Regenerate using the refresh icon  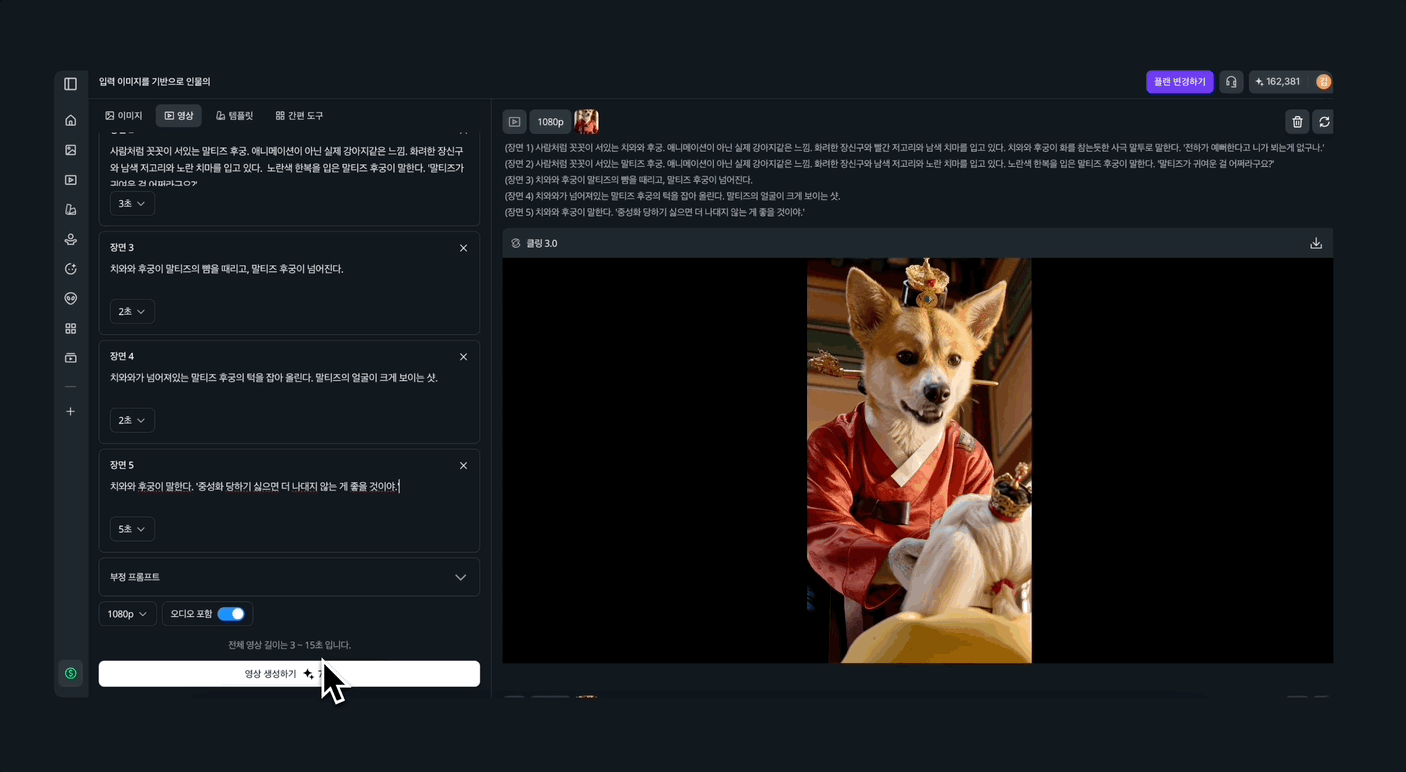coord(1324,122)
